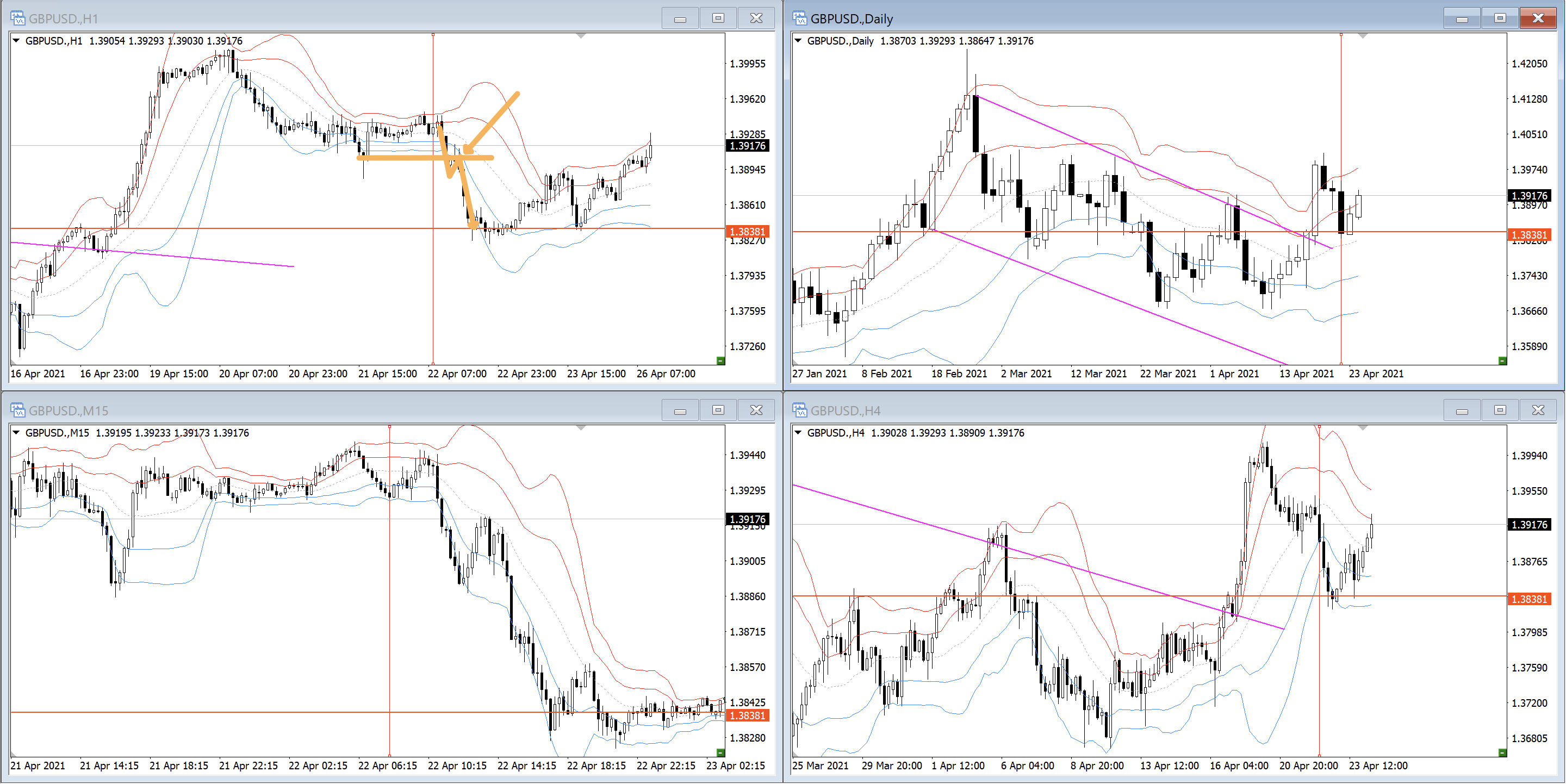Click the chart shift triangle marker on H1 chart

[x=581, y=36]
